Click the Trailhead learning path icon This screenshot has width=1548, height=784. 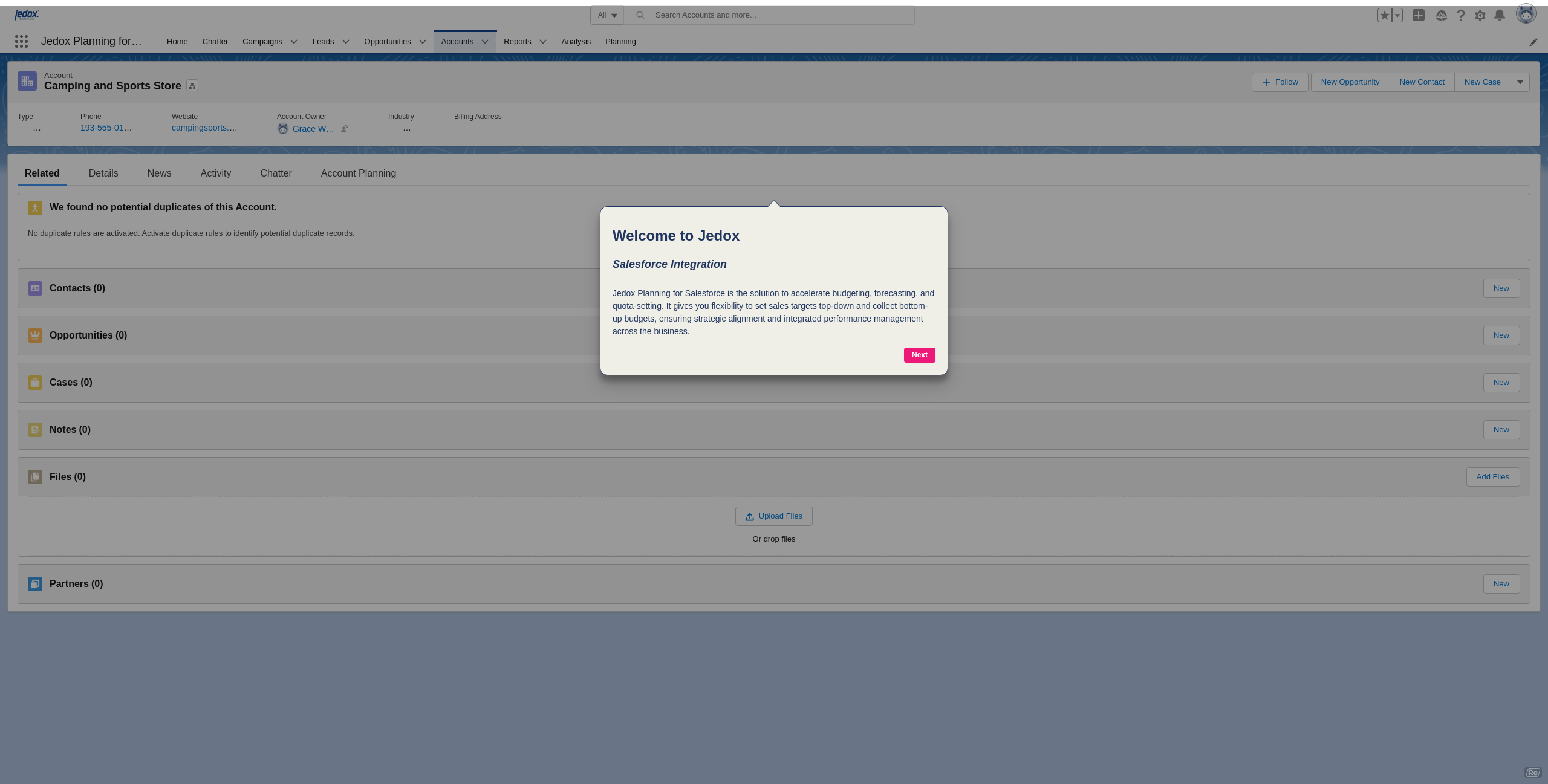point(1442,15)
